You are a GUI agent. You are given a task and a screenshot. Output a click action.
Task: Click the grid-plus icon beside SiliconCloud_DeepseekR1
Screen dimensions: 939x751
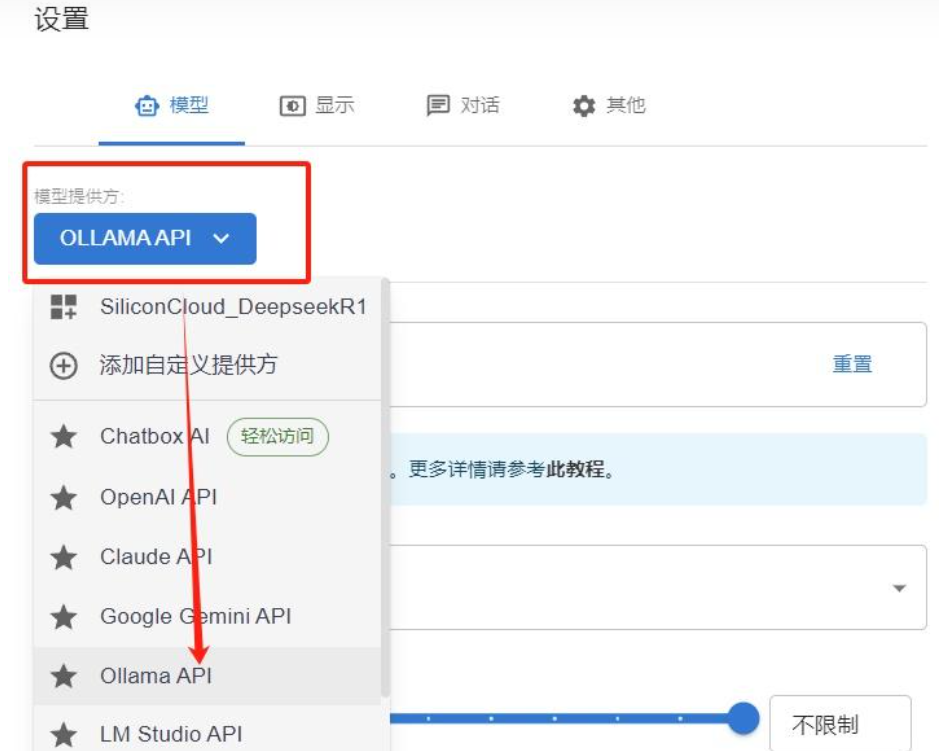coord(63,307)
